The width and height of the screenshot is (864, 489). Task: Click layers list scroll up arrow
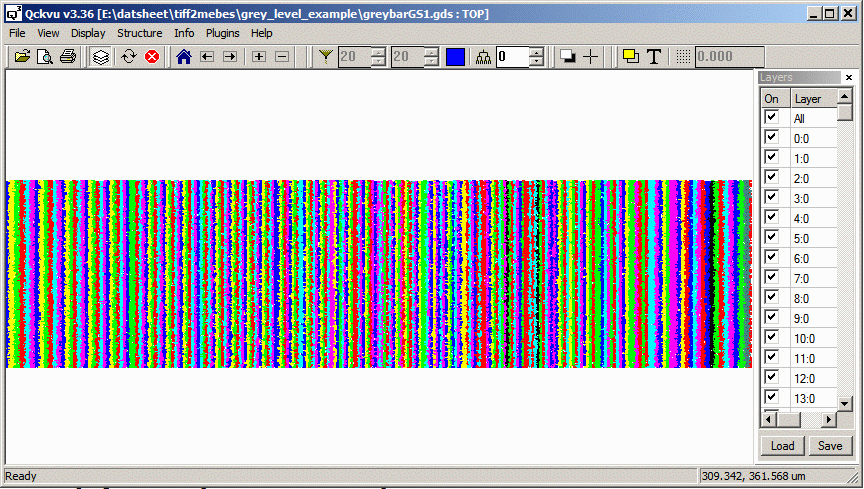(x=845, y=96)
